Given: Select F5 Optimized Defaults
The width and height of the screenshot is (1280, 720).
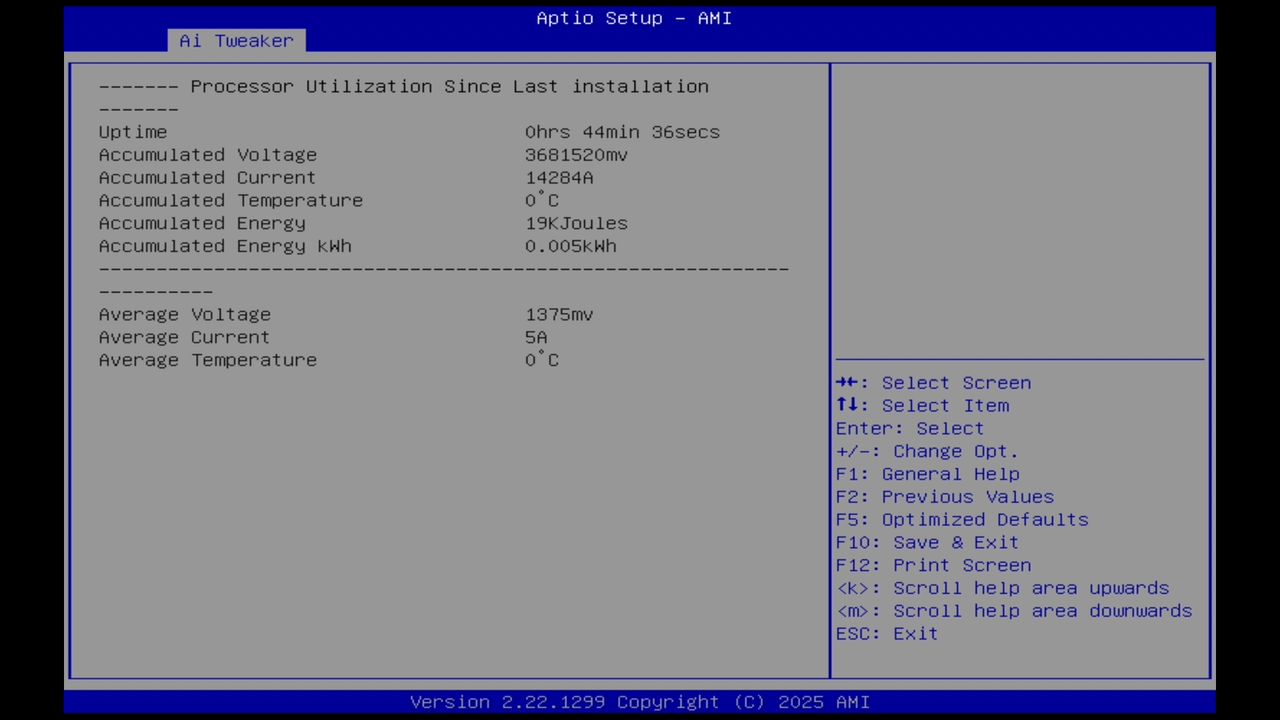Looking at the screenshot, I should (962, 519).
